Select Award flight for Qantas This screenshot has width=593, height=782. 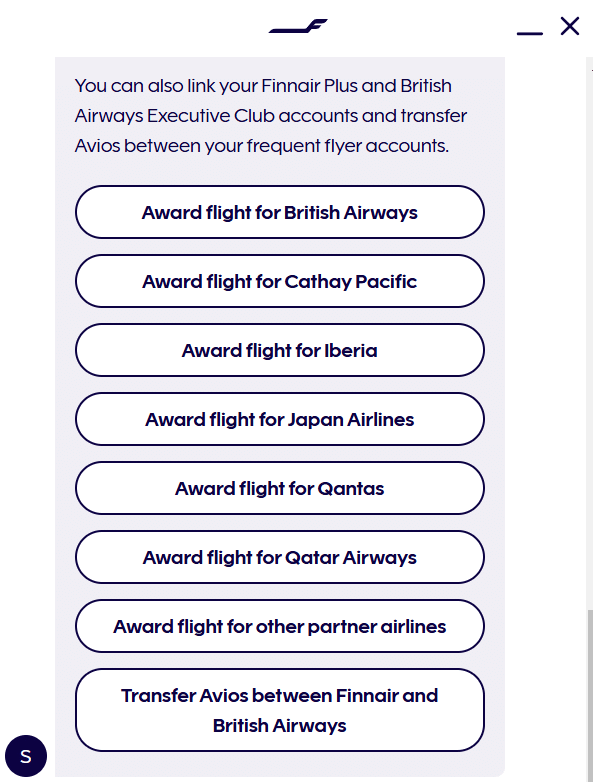point(280,488)
